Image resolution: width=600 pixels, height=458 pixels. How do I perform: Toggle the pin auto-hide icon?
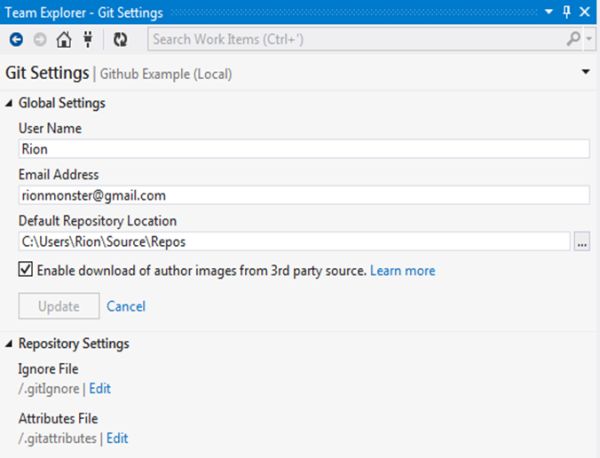[x=567, y=12]
